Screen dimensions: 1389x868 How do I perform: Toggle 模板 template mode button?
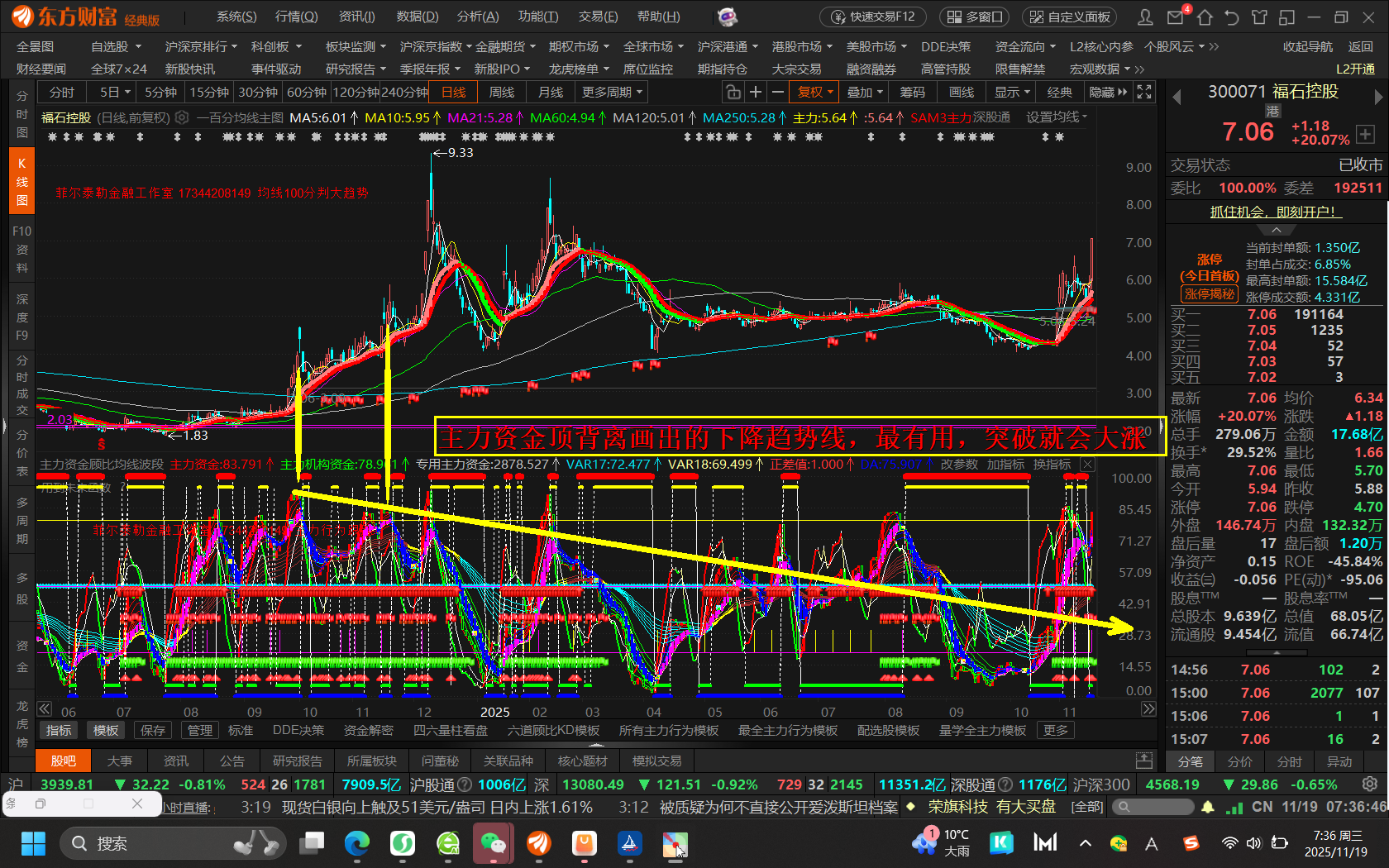(x=106, y=730)
